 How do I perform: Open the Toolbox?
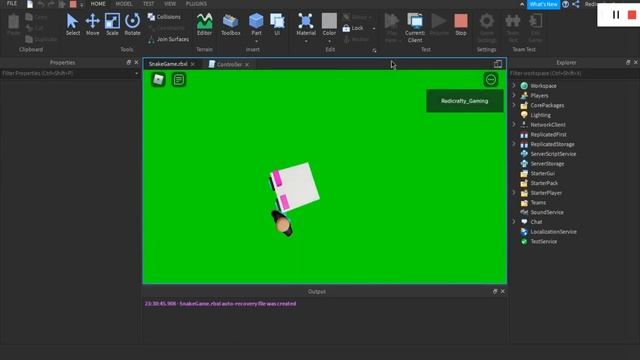point(231,24)
